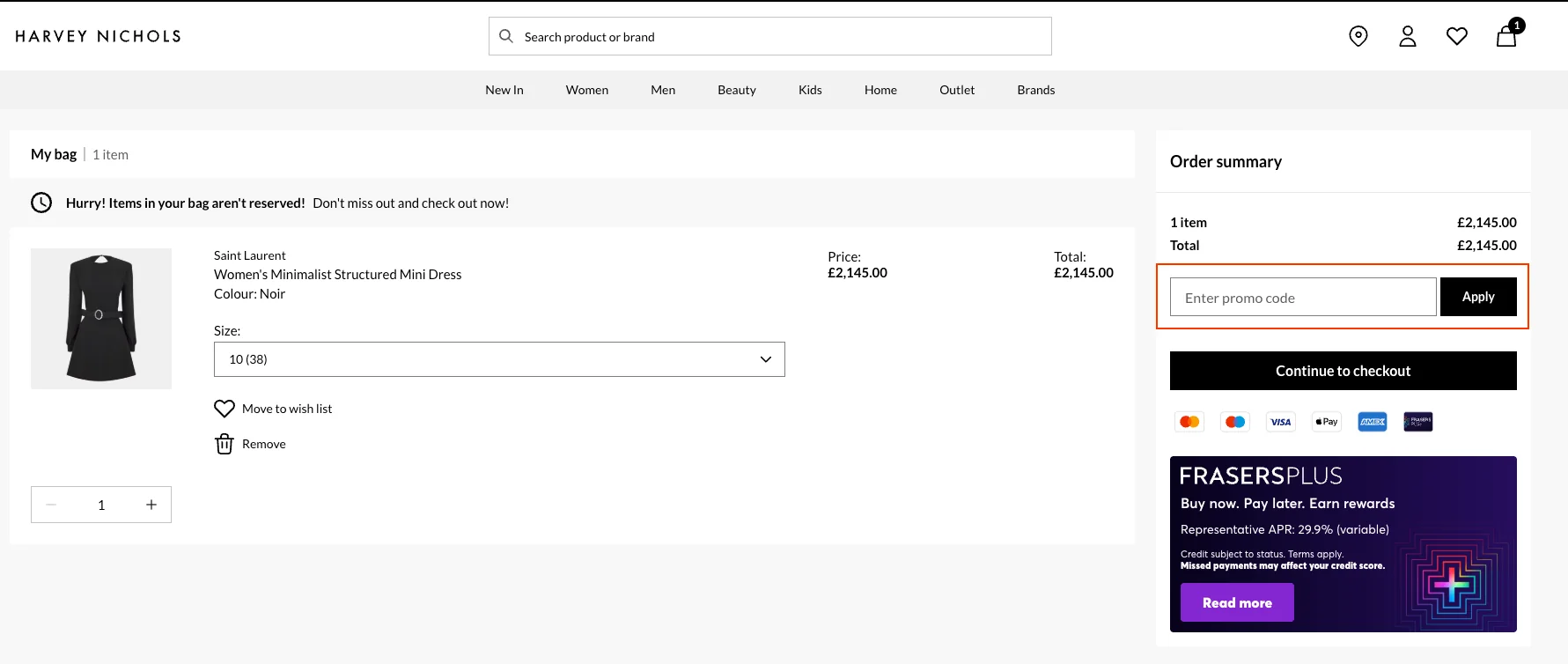Image resolution: width=1568 pixels, height=664 pixels.
Task: Click the trash bin Remove icon
Action: tap(225, 444)
